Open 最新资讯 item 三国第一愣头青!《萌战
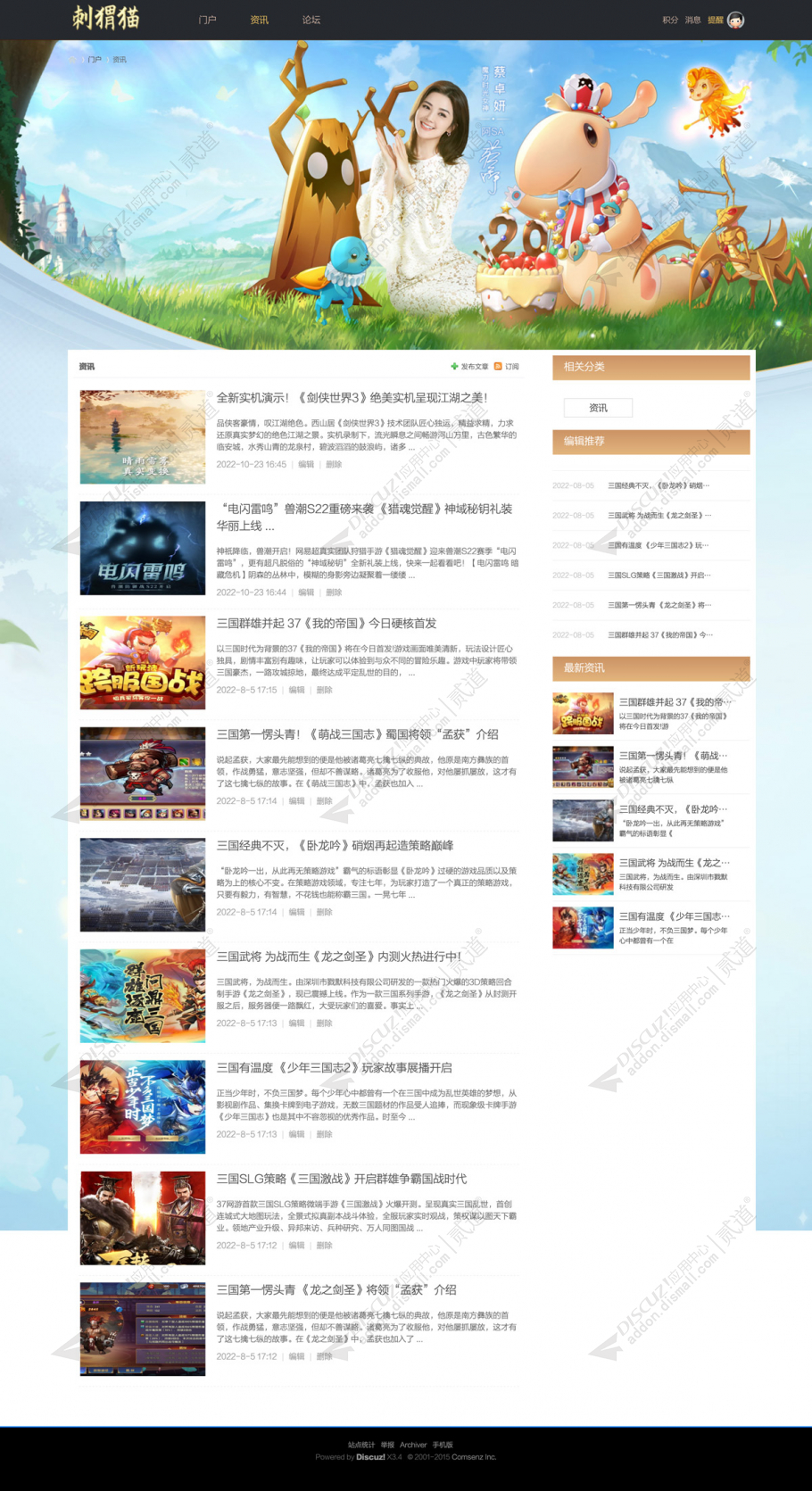812x1491 pixels. (674, 756)
